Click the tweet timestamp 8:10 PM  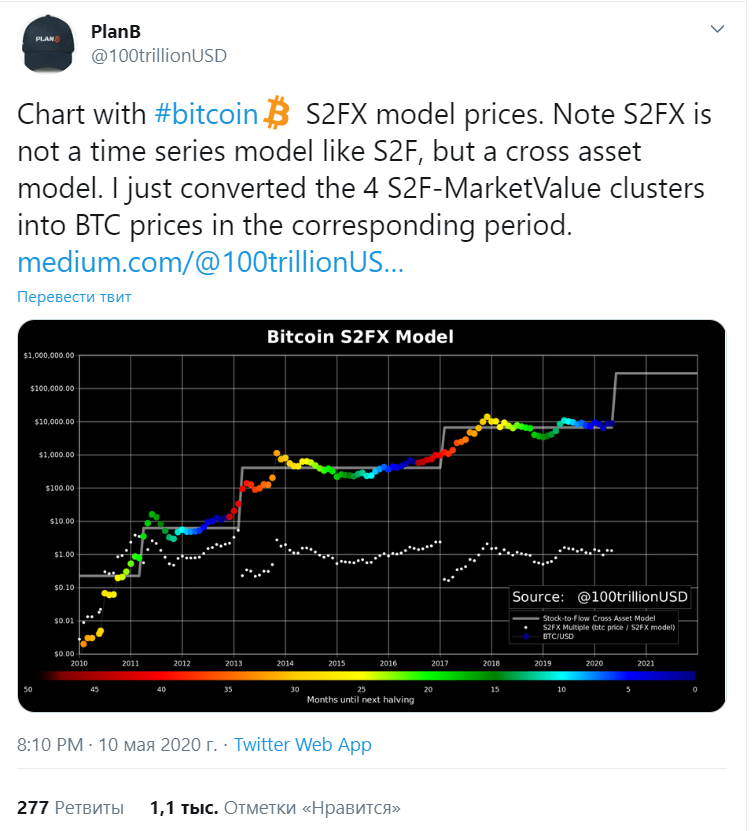pyautogui.click(x=51, y=745)
